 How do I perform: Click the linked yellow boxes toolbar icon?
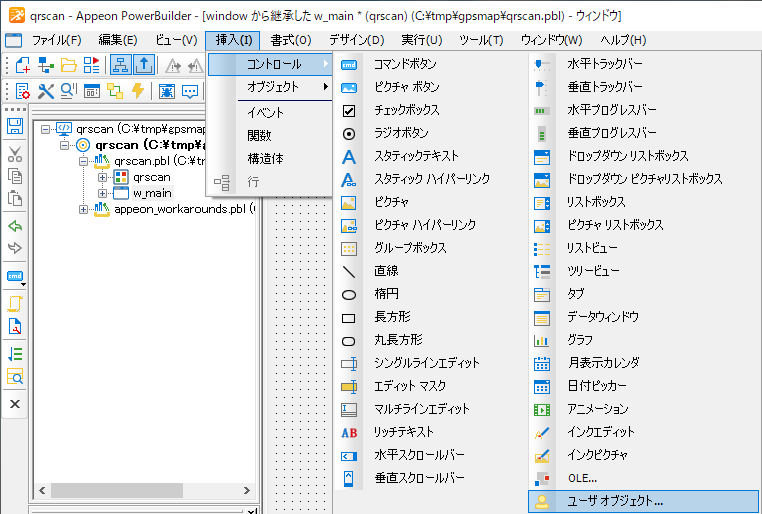point(115,91)
